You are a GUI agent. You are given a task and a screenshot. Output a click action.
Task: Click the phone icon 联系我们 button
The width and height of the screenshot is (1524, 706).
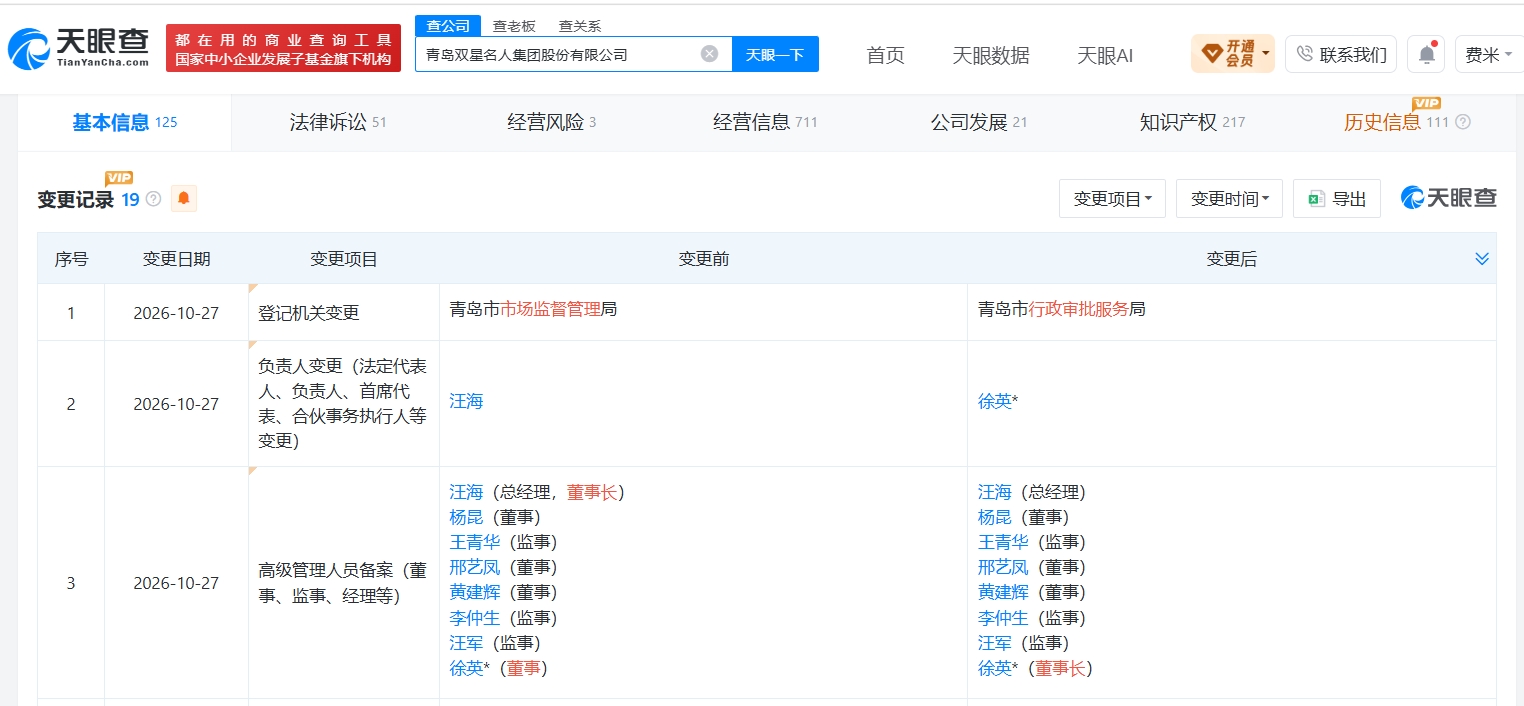[1341, 54]
